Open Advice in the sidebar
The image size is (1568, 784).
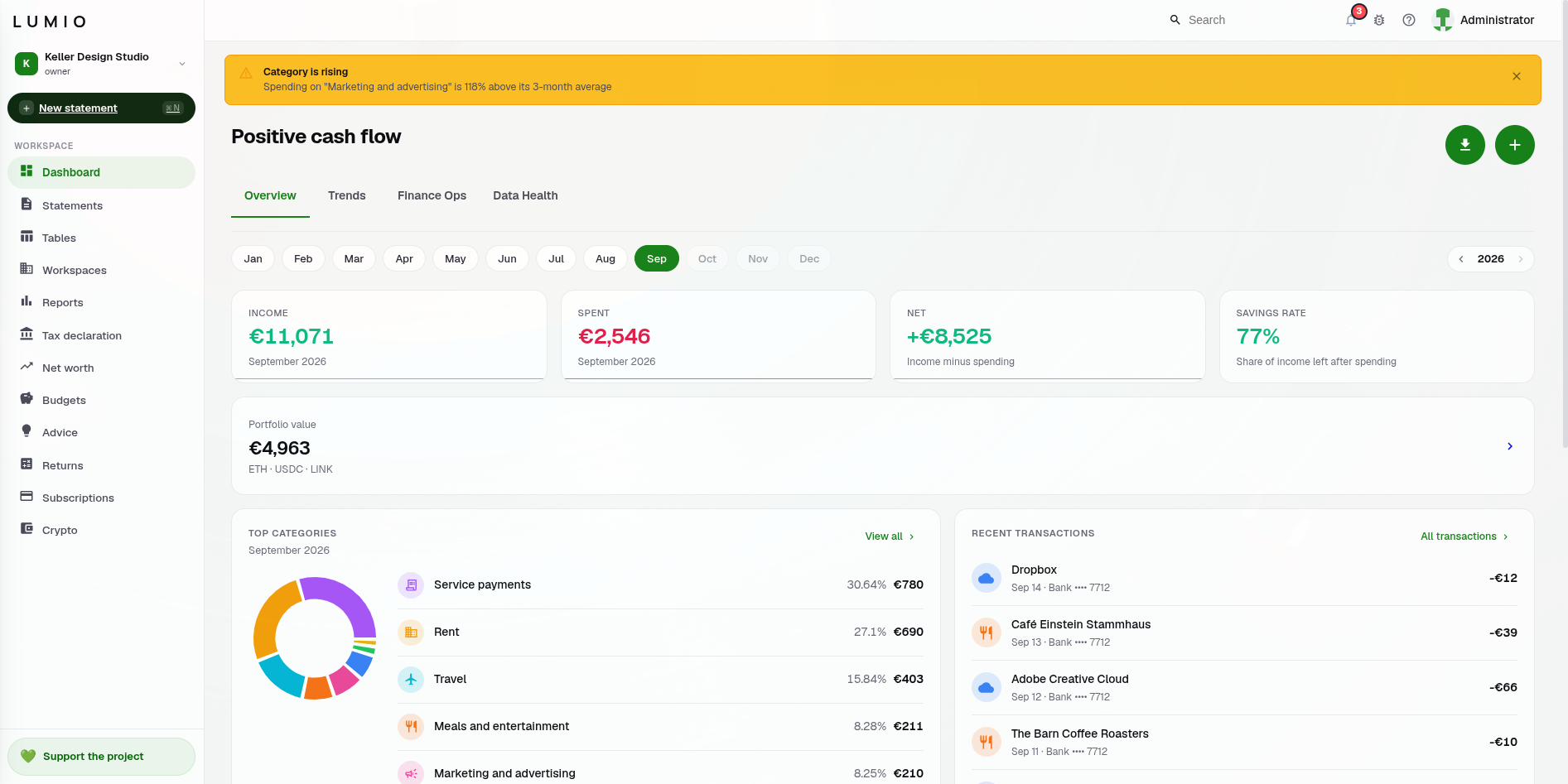[x=101, y=432]
